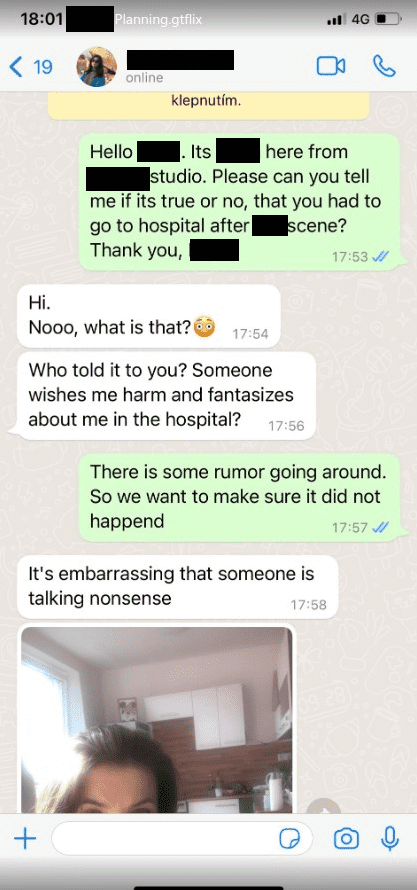Select the sent "Hello" message at 17:53
The image size is (417, 890).
[x=239, y=202]
